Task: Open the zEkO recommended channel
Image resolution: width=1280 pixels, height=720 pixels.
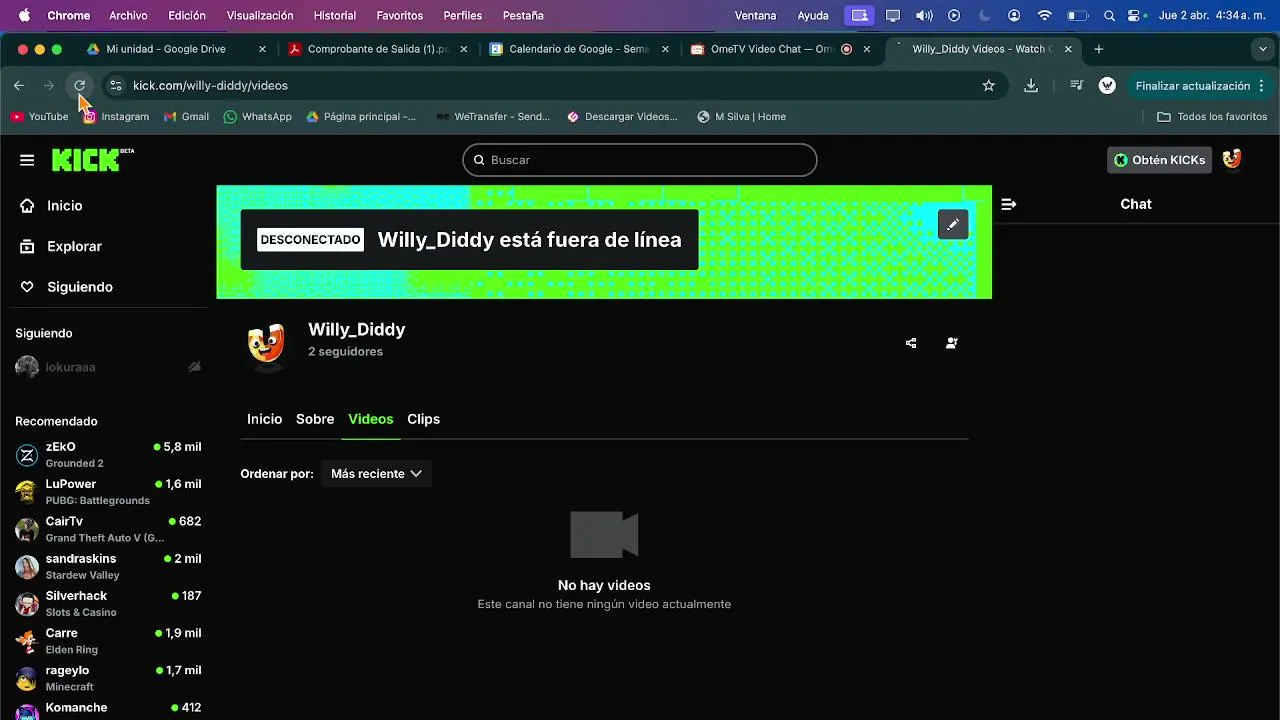Action: coord(108,455)
